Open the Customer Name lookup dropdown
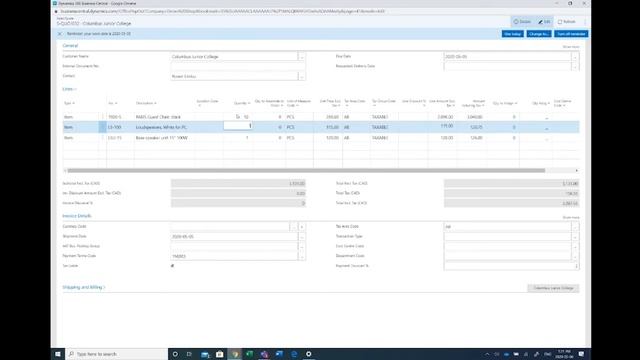 [x=302, y=57]
